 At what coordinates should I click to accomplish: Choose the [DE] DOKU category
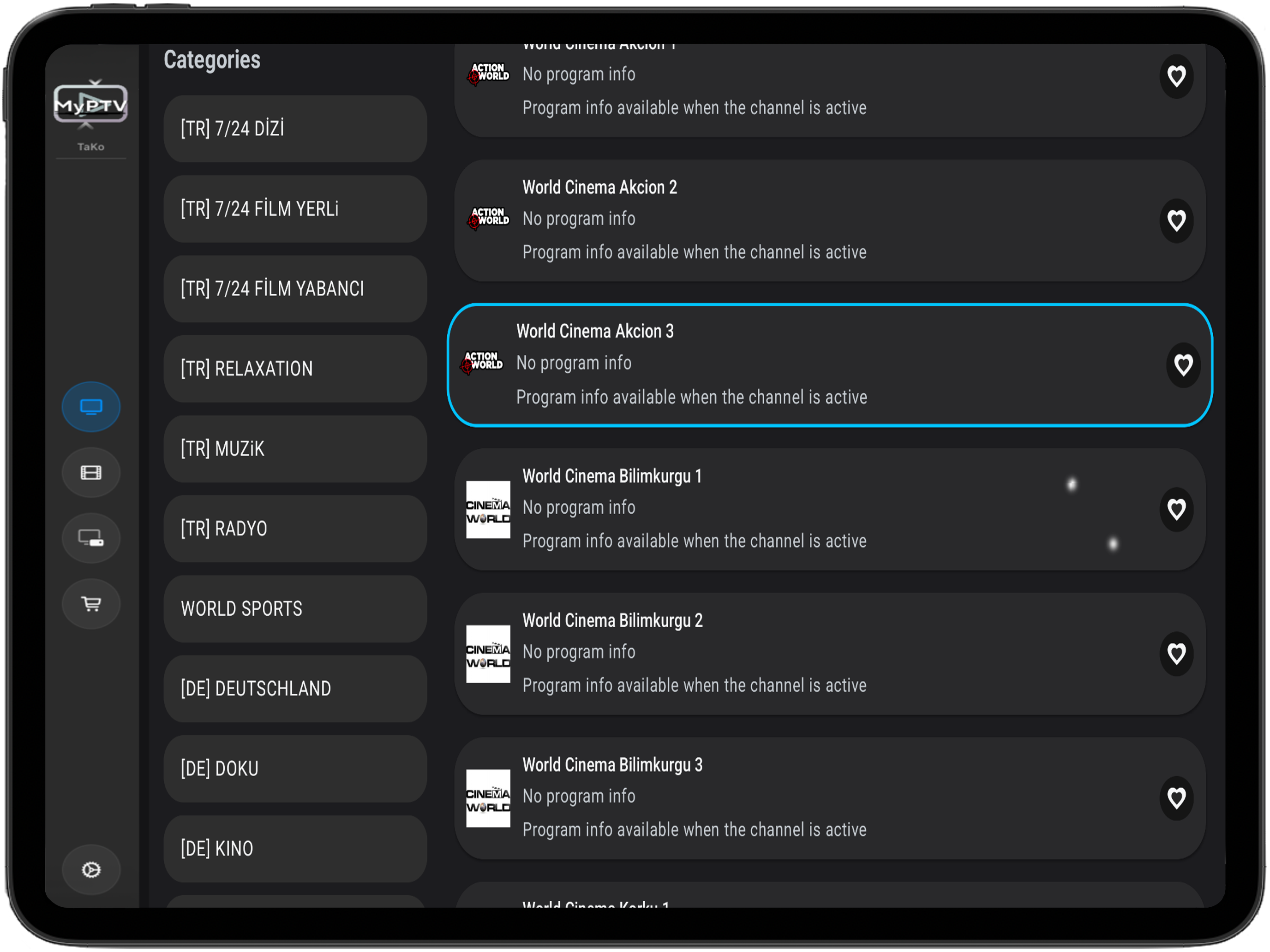tap(295, 769)
